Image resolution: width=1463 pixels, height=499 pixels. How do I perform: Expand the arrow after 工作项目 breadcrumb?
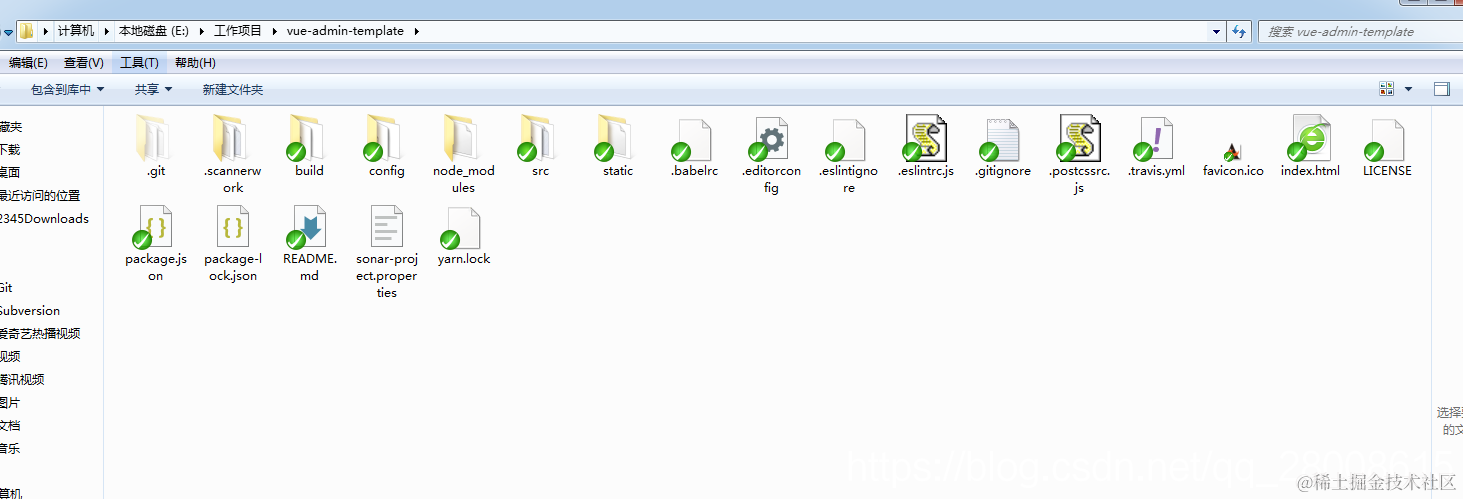[274, 31]
